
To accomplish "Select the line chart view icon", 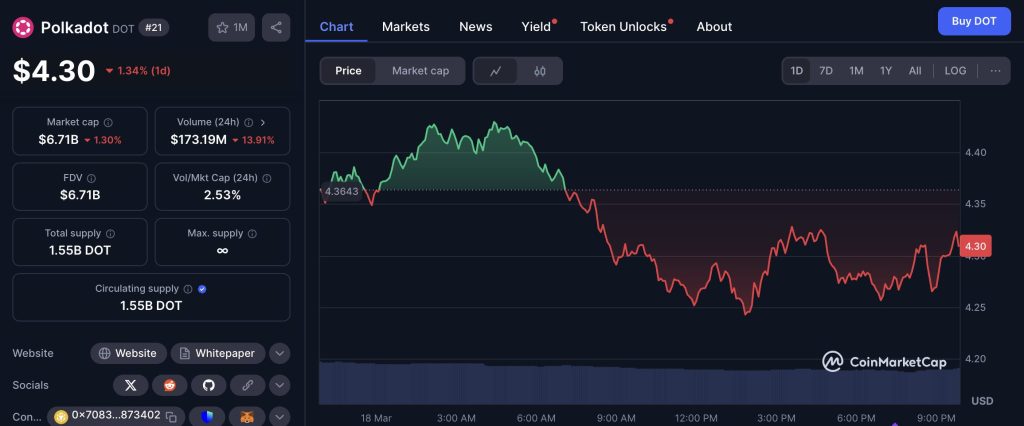I will pyautogui.click(x=496, y=71).
